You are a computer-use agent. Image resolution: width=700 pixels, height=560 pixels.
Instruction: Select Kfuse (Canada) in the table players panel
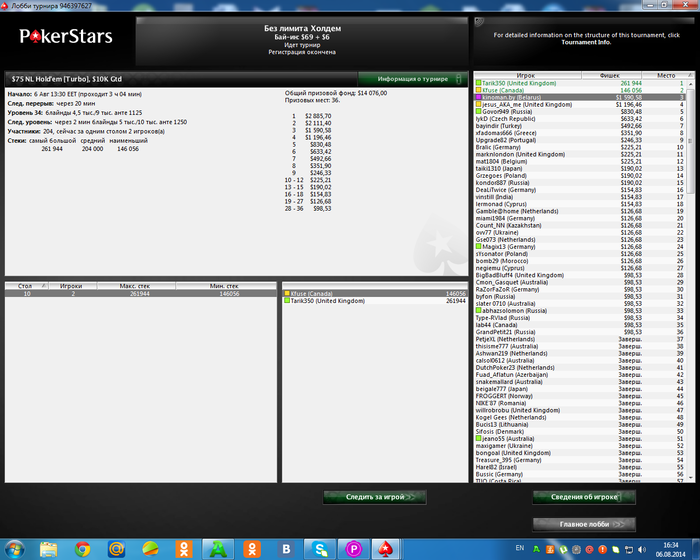pos(375,294)
